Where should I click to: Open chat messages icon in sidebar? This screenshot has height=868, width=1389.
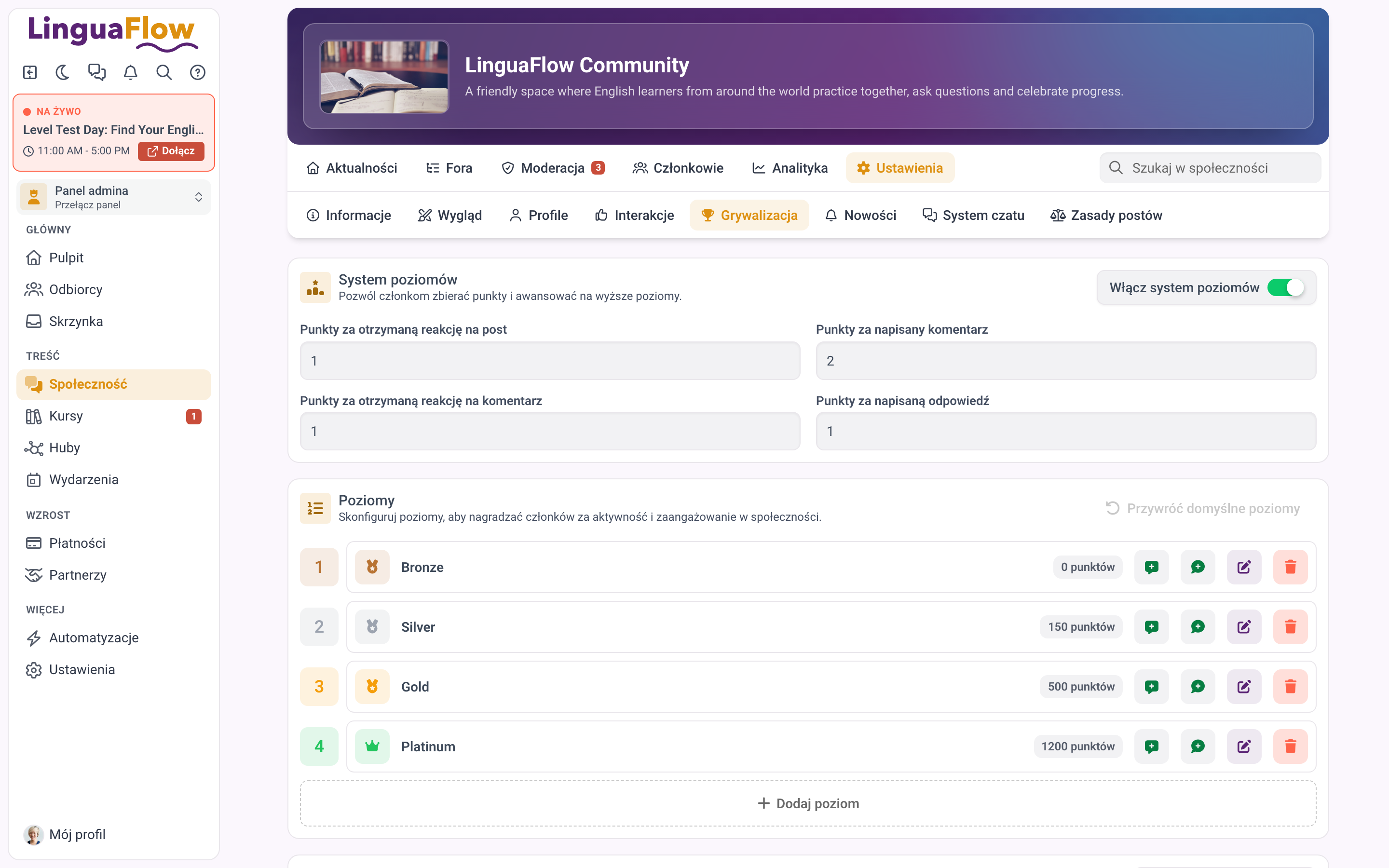[x=96, y=72]
